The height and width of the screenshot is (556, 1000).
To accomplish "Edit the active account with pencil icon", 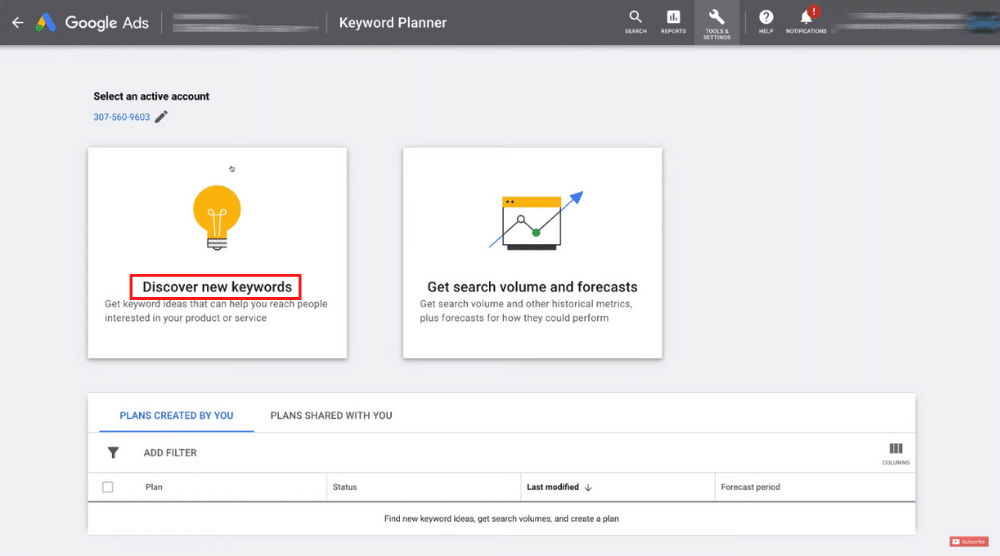I will point(161,117).
